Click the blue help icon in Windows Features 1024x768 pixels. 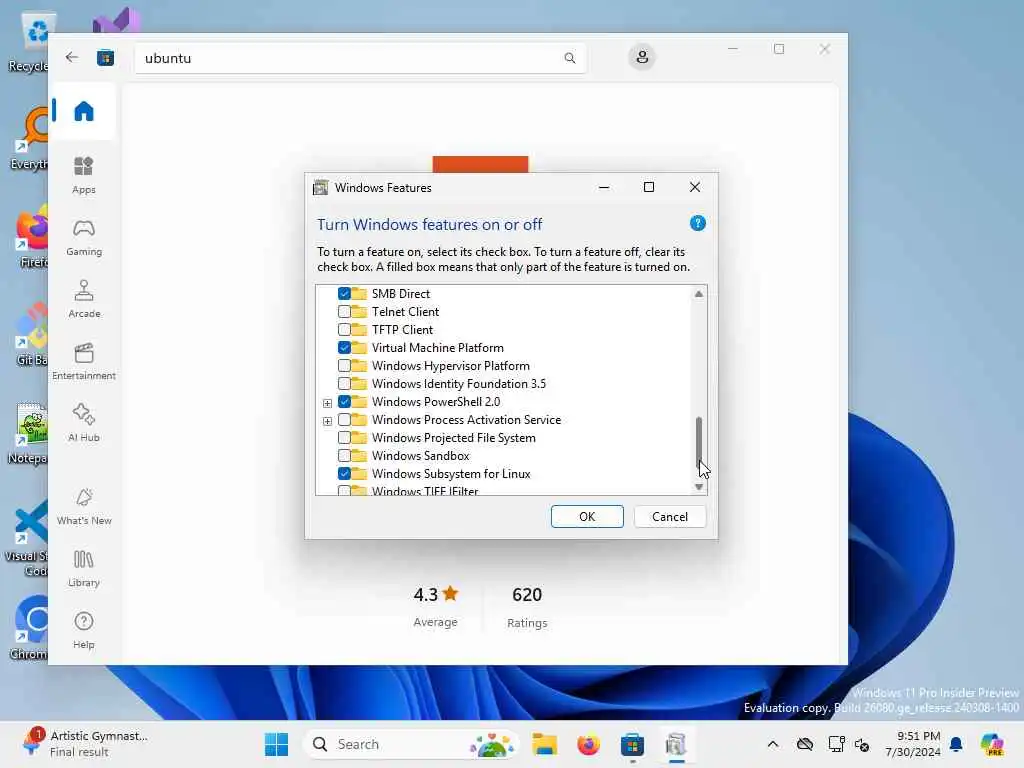point(697,223)
